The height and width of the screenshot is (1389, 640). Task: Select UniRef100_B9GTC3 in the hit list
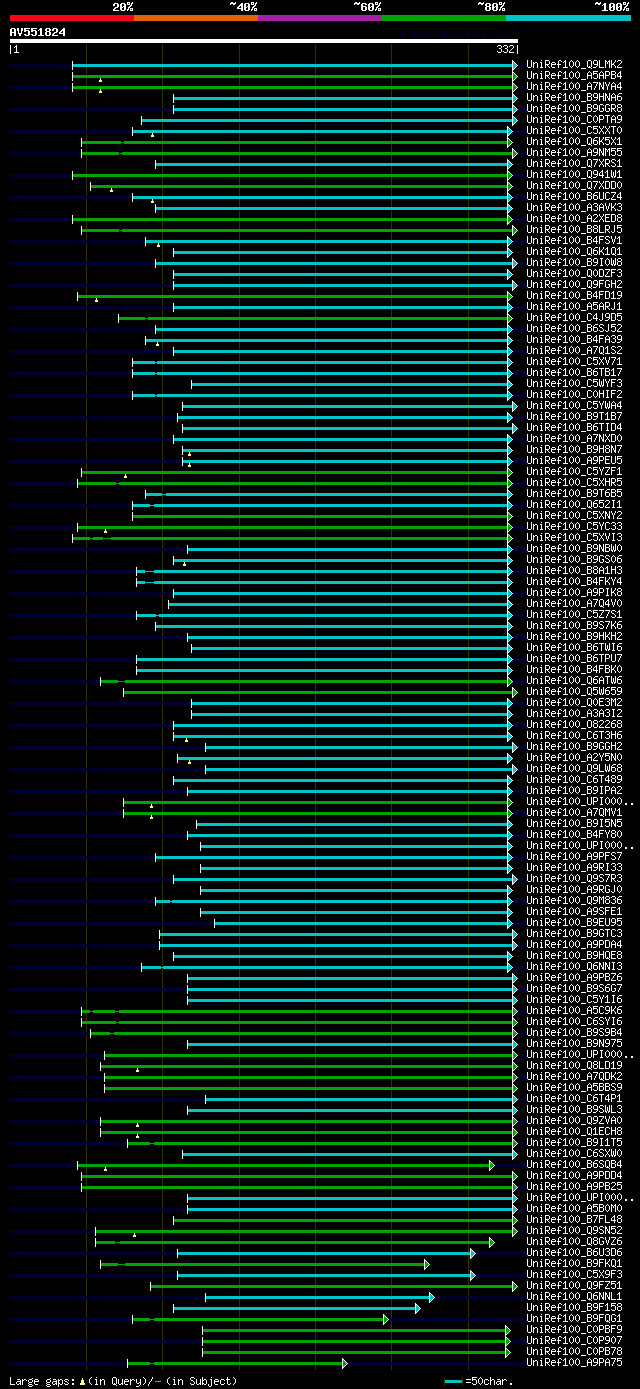pyautogui.click(x=574, y=933)
